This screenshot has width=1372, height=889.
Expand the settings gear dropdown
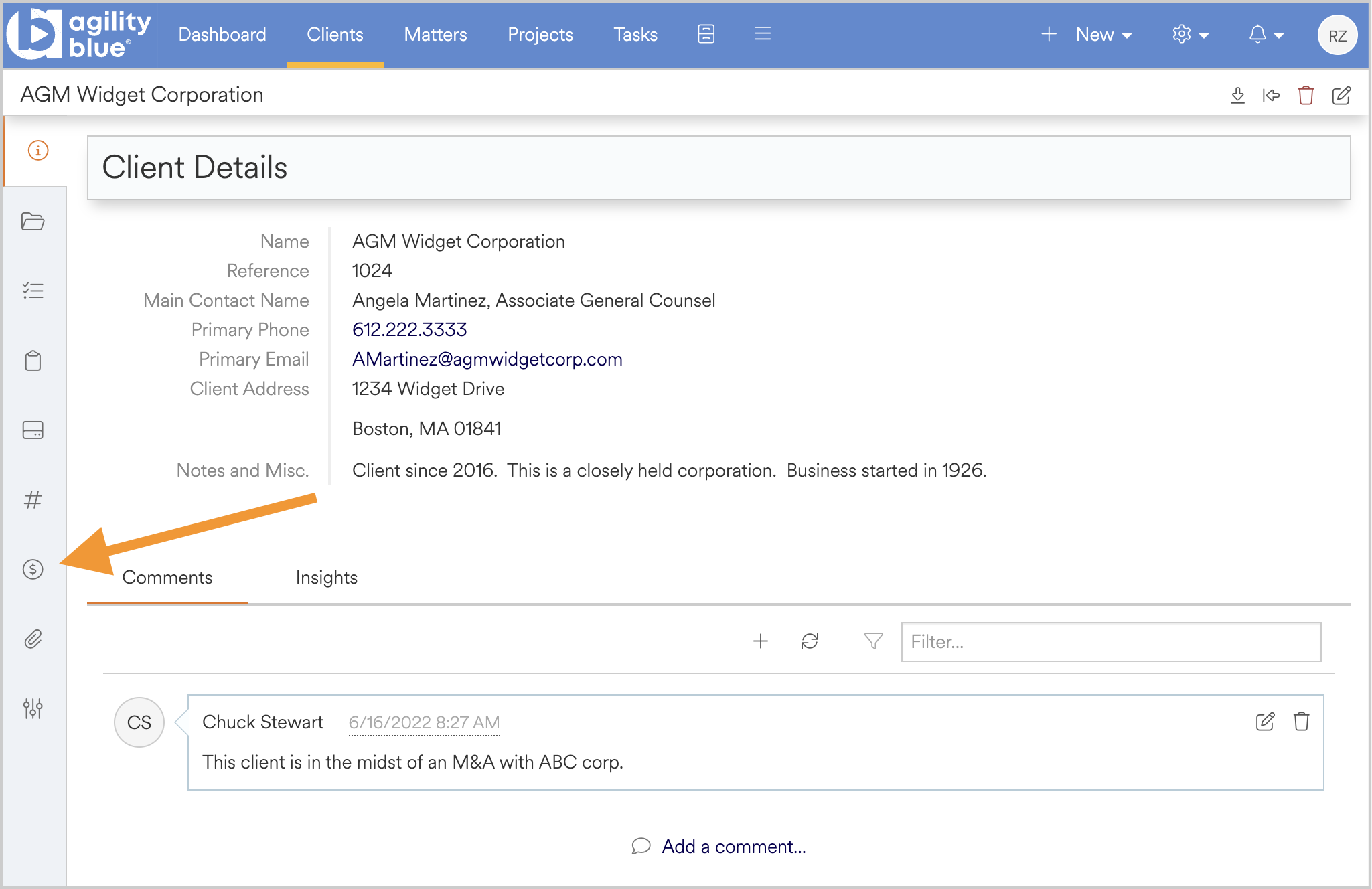coord(1191,35)
